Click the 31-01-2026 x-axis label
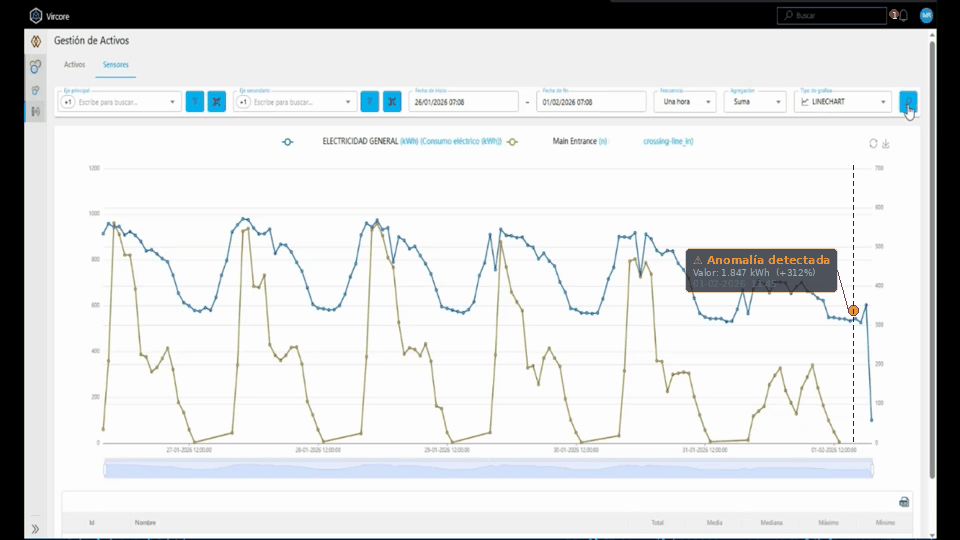Screen dimensions: 960x540 pyautogui.click(x=705, y=450)
